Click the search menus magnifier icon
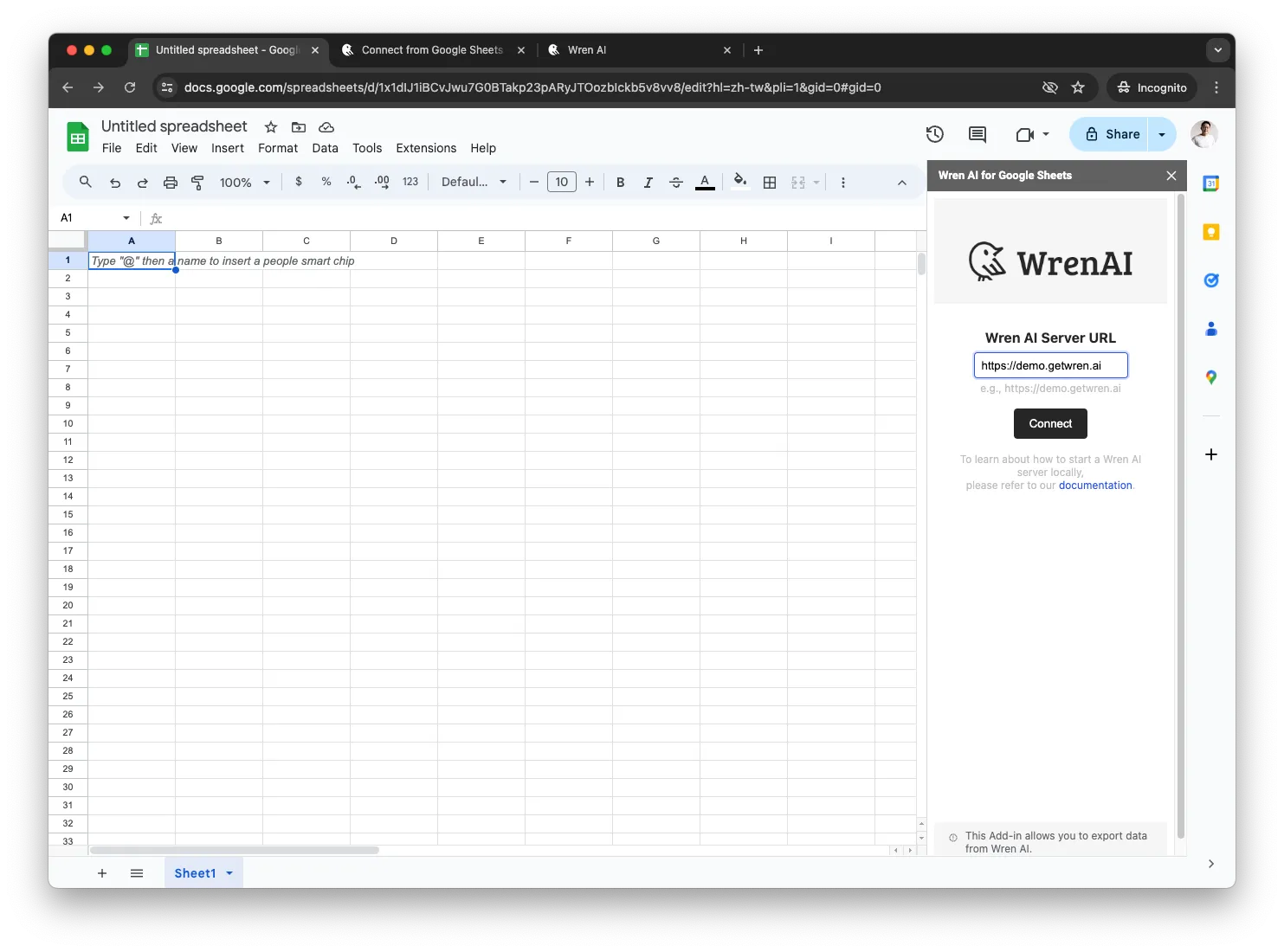 click(85, 182)
